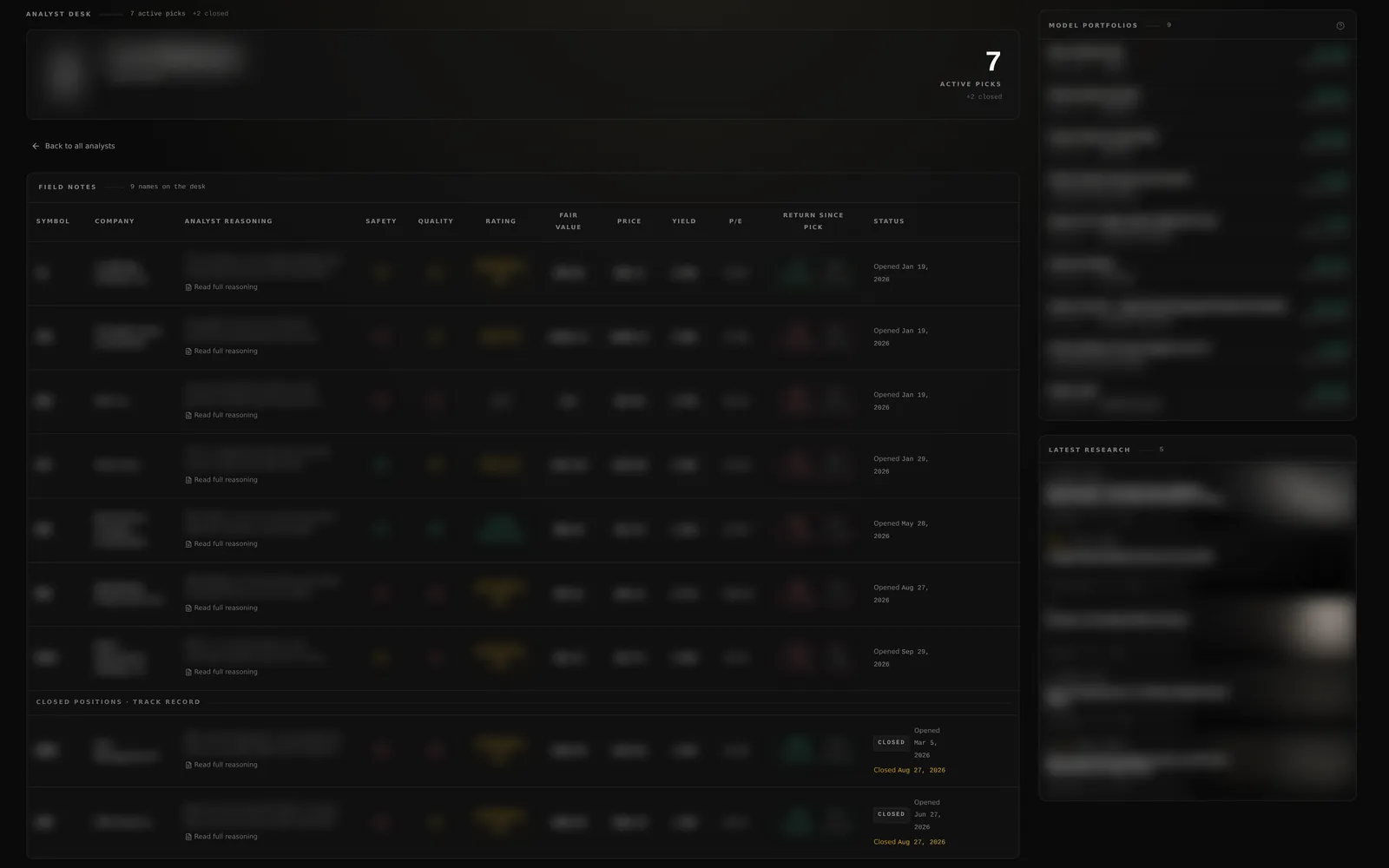Click the Analyst Desk heading
Viewport: 1389px width, 868px height.
58,15
